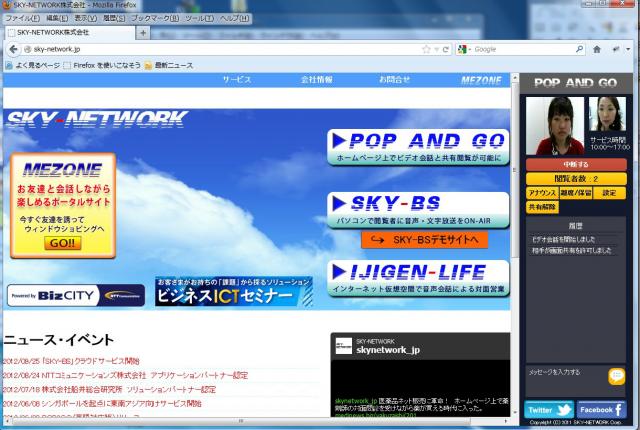The height and width of the screenshot is (430, 640).
Task: Click the sky-network.jp address bar
Action: (x=220, y=49)
